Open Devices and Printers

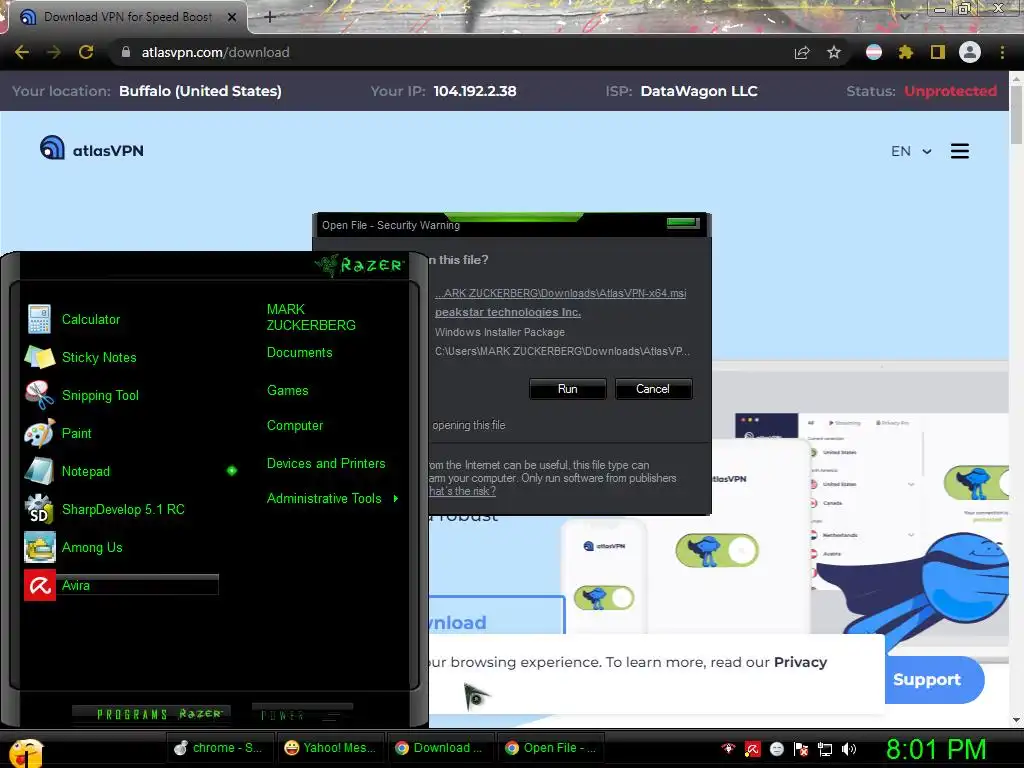(326, 464)
